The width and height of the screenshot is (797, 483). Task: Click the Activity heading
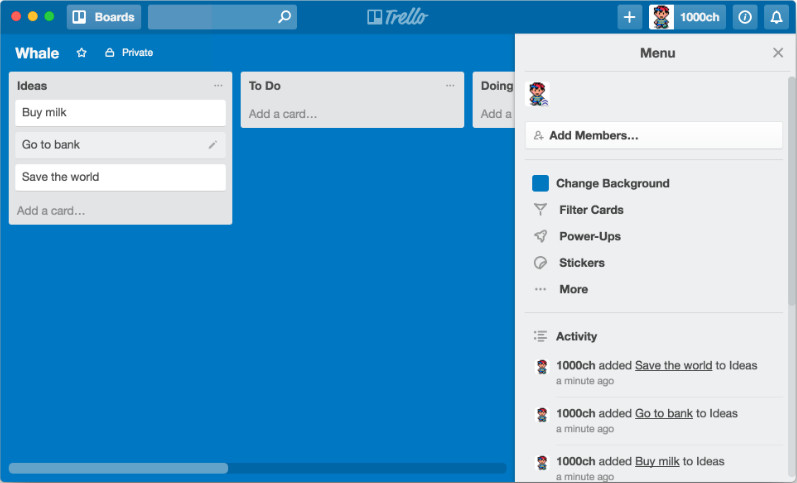click(576, 336)
